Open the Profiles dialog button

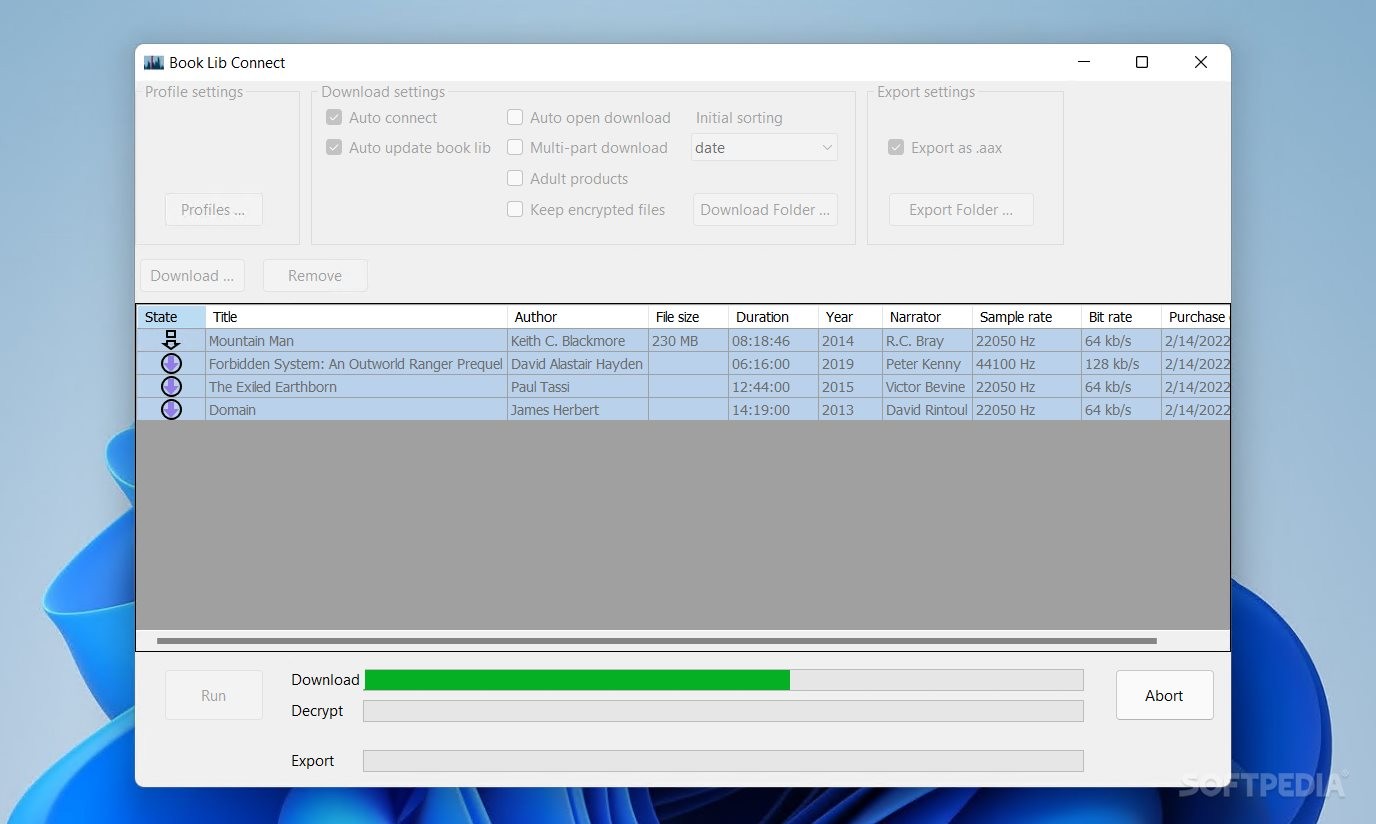(x=213, y=209)
